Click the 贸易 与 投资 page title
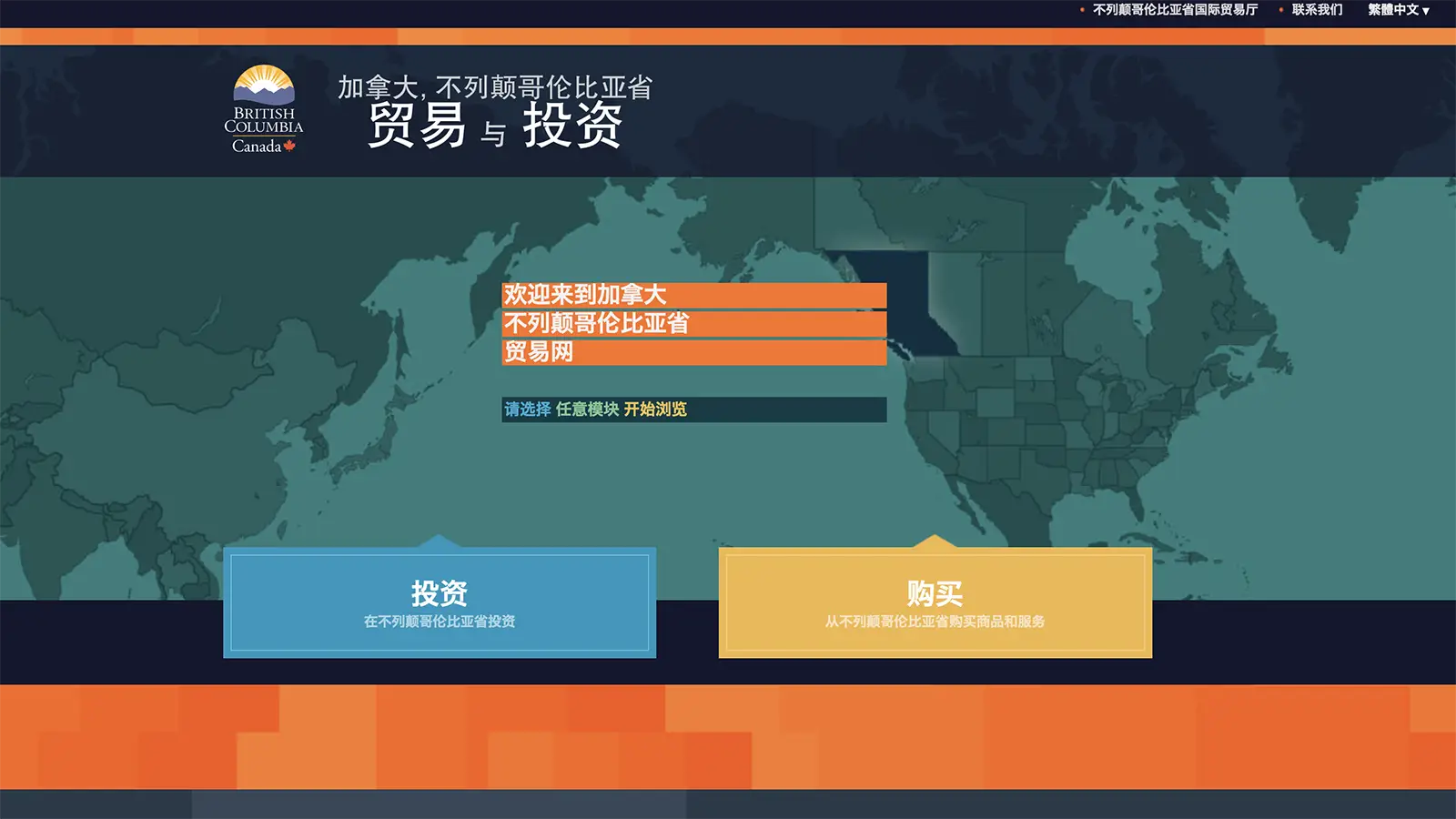1456x819 pixels. tap(496, 127)
